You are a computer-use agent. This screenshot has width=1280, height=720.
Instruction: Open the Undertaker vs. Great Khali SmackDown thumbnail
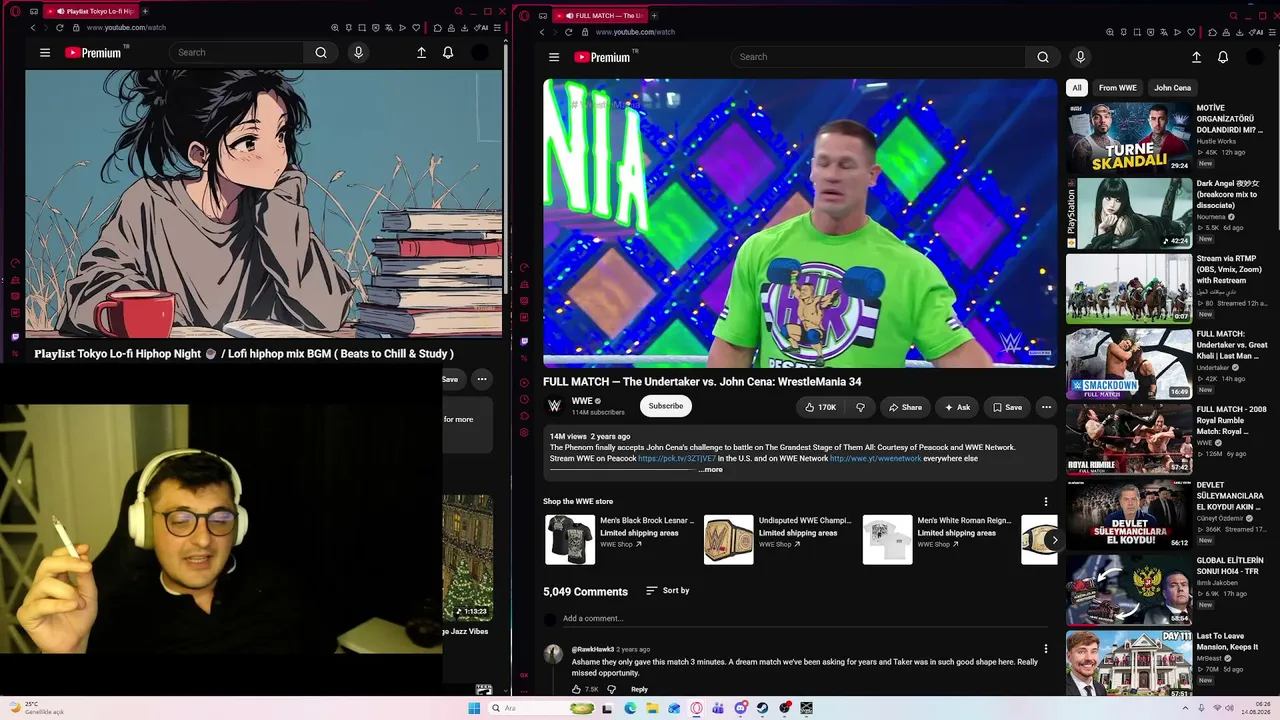tap(1129, 364)
